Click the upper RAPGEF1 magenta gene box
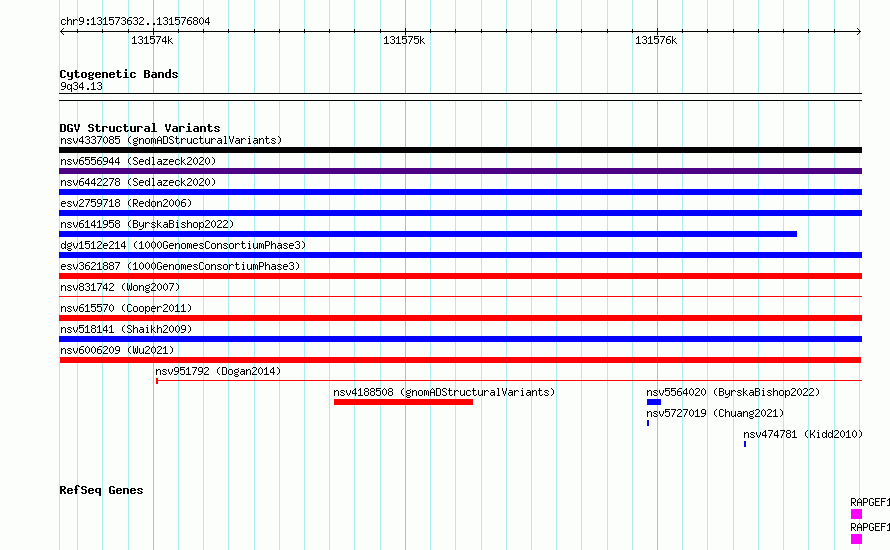890x550 pixels. point(857,514)
